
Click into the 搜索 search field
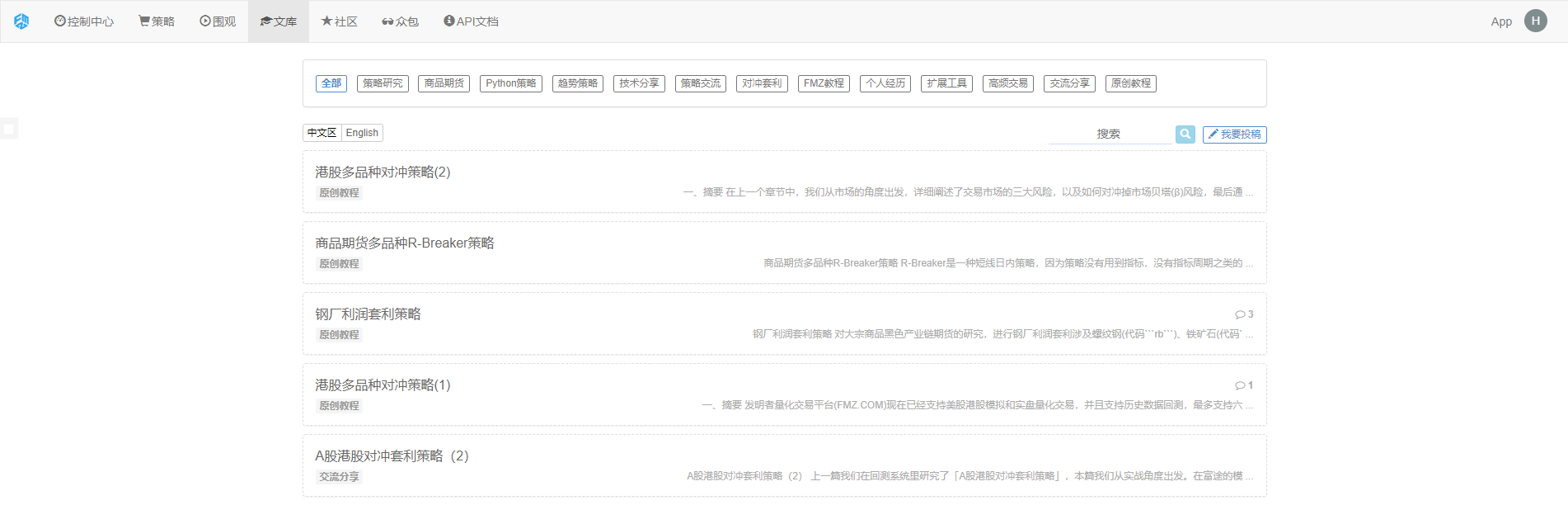[1109, 134]
